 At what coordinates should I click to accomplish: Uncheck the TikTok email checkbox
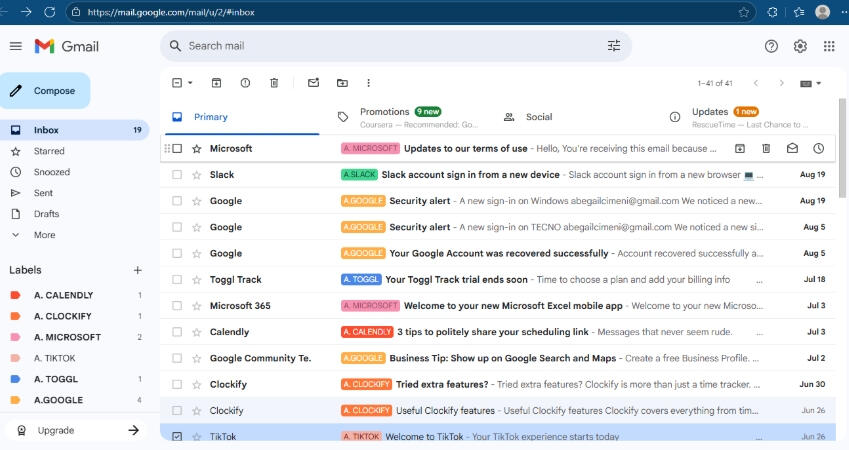click(177, 436)
